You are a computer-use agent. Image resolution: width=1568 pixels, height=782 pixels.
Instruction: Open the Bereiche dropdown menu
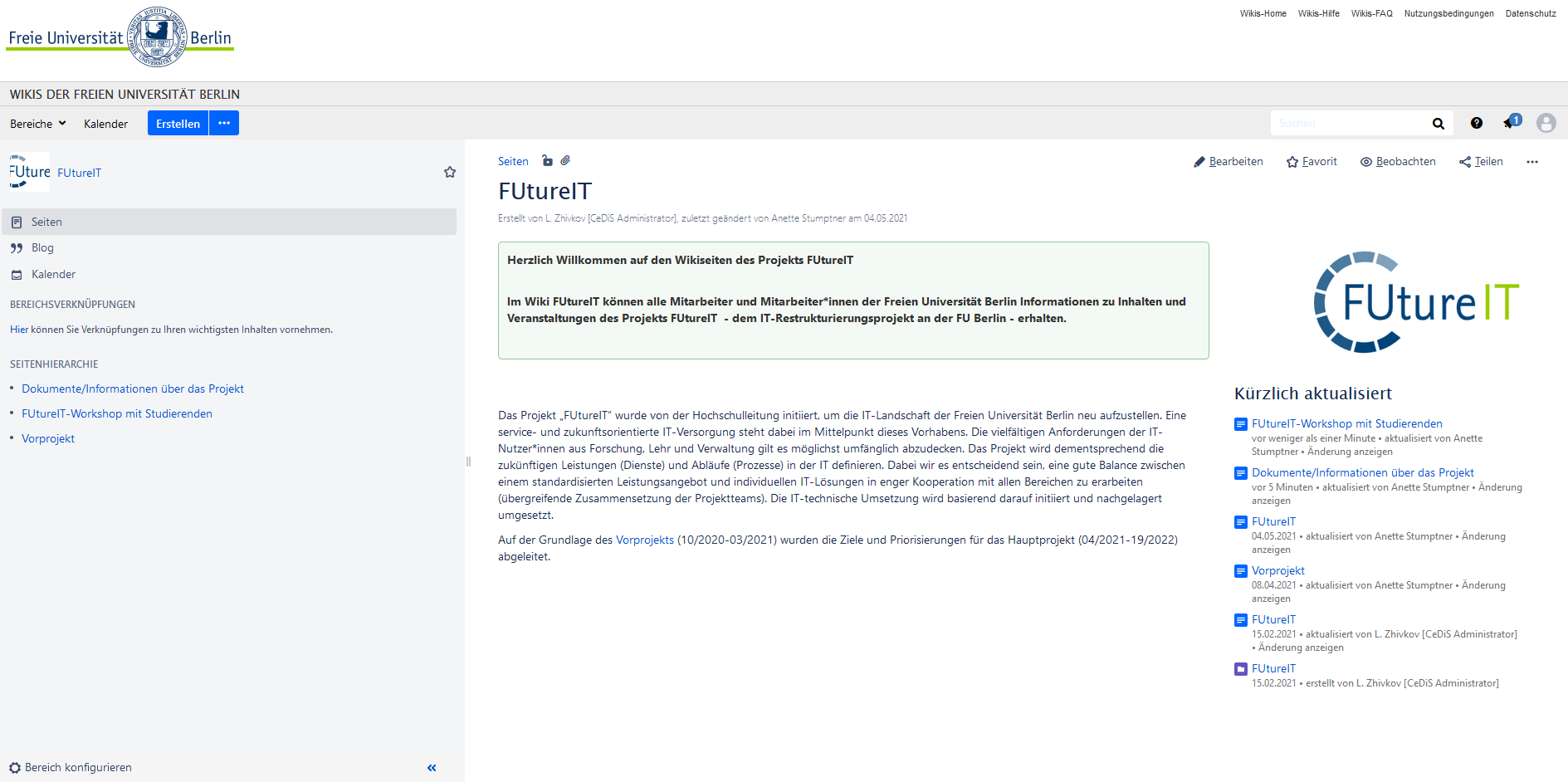coord(38,124)
